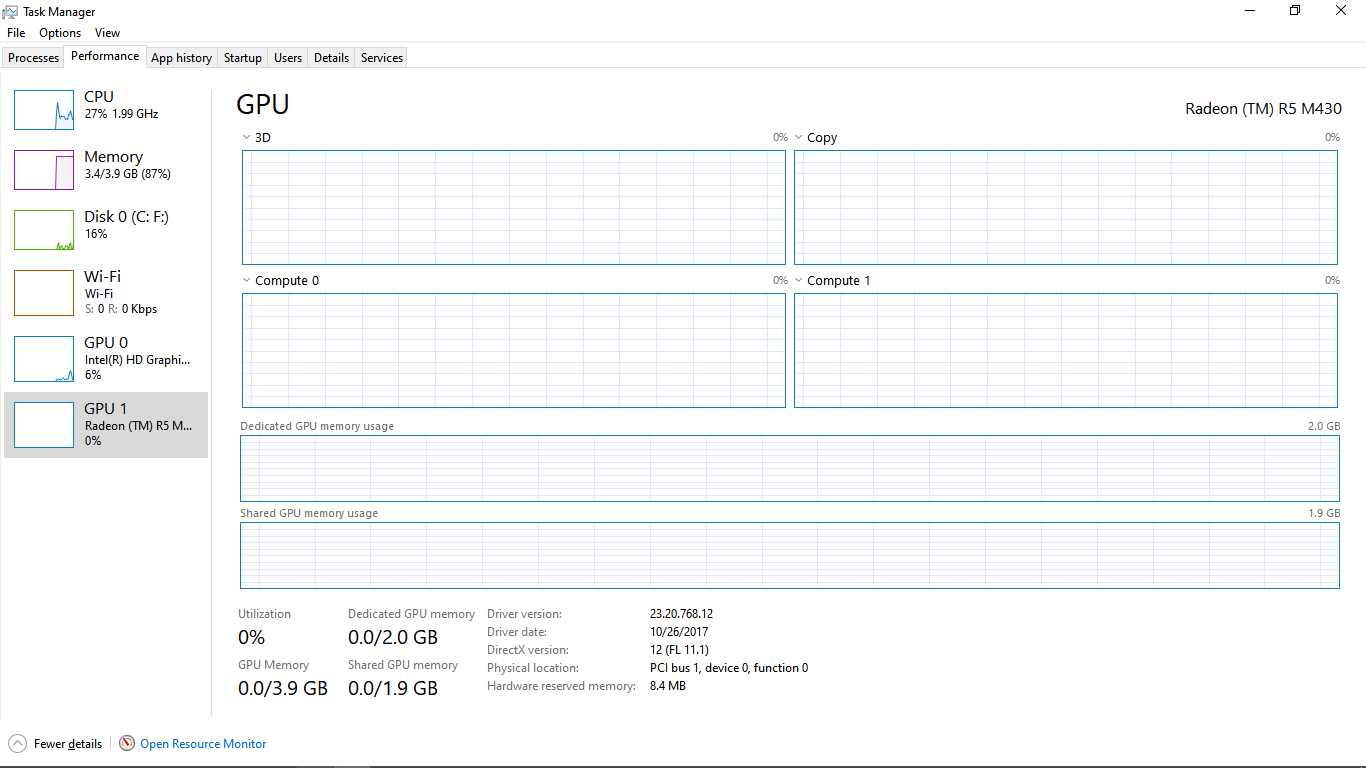This screenshot has height=768, width=1366.
Task: Switch to the Users tab
Action: pos(288,58)
